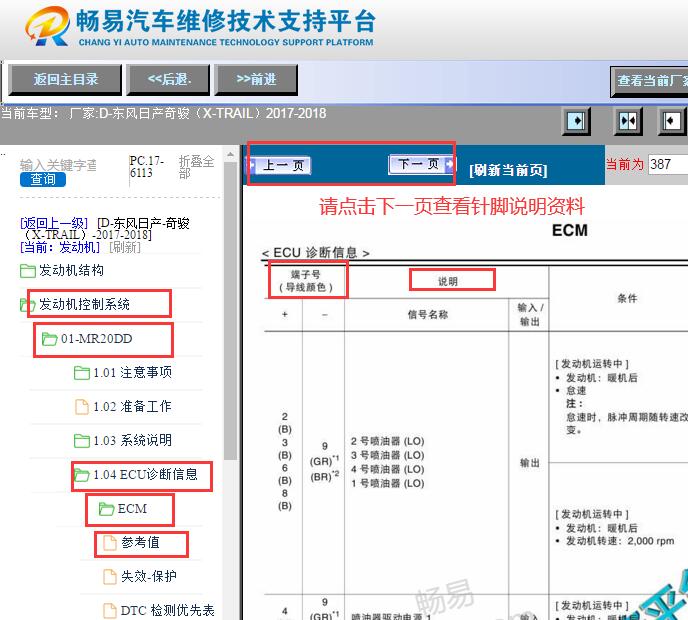Open the 失效-保护 document
The image size is (688, 620).
[x=149, y=576]
